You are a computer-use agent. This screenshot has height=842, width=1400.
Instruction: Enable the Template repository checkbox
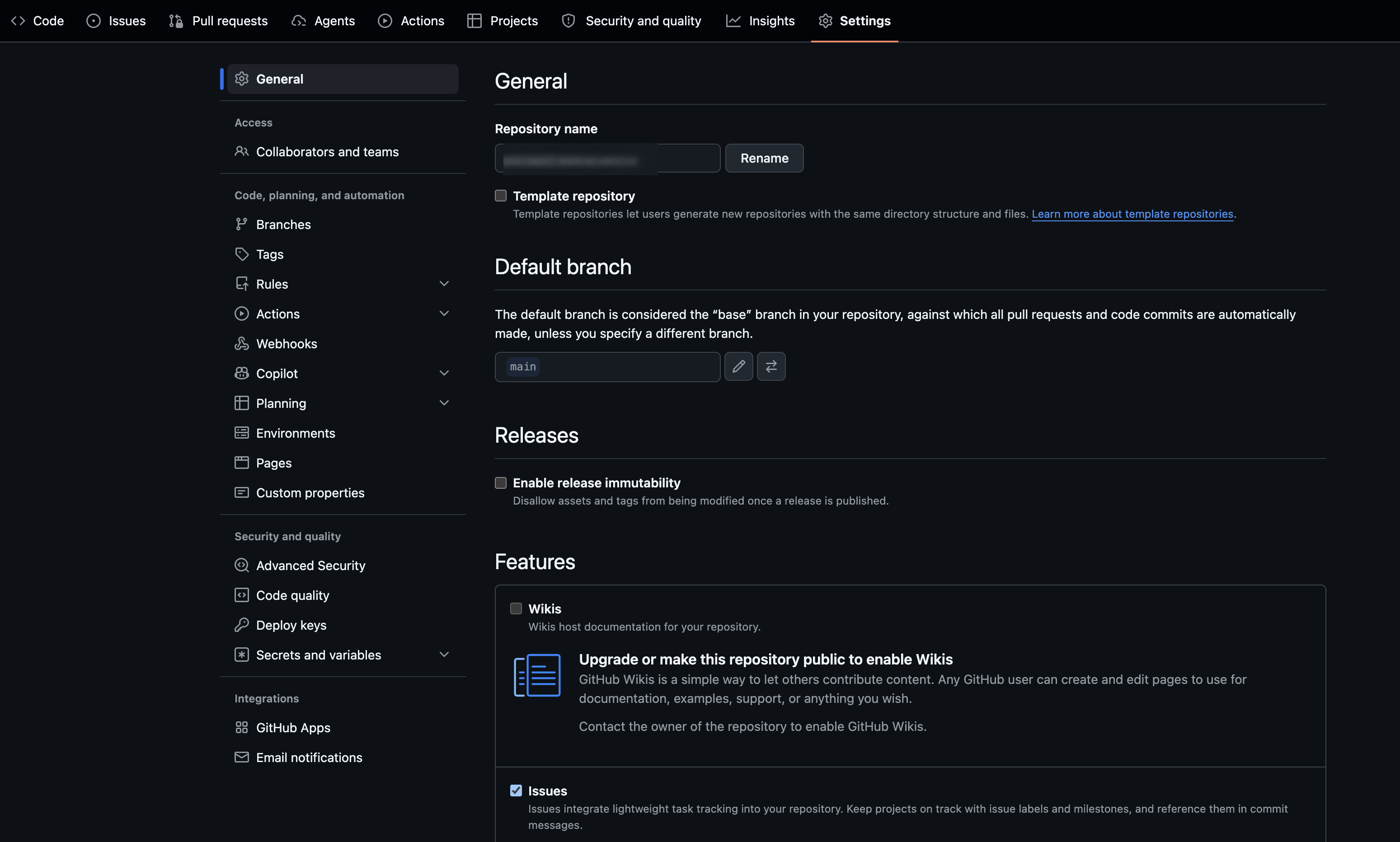point(501,196)
